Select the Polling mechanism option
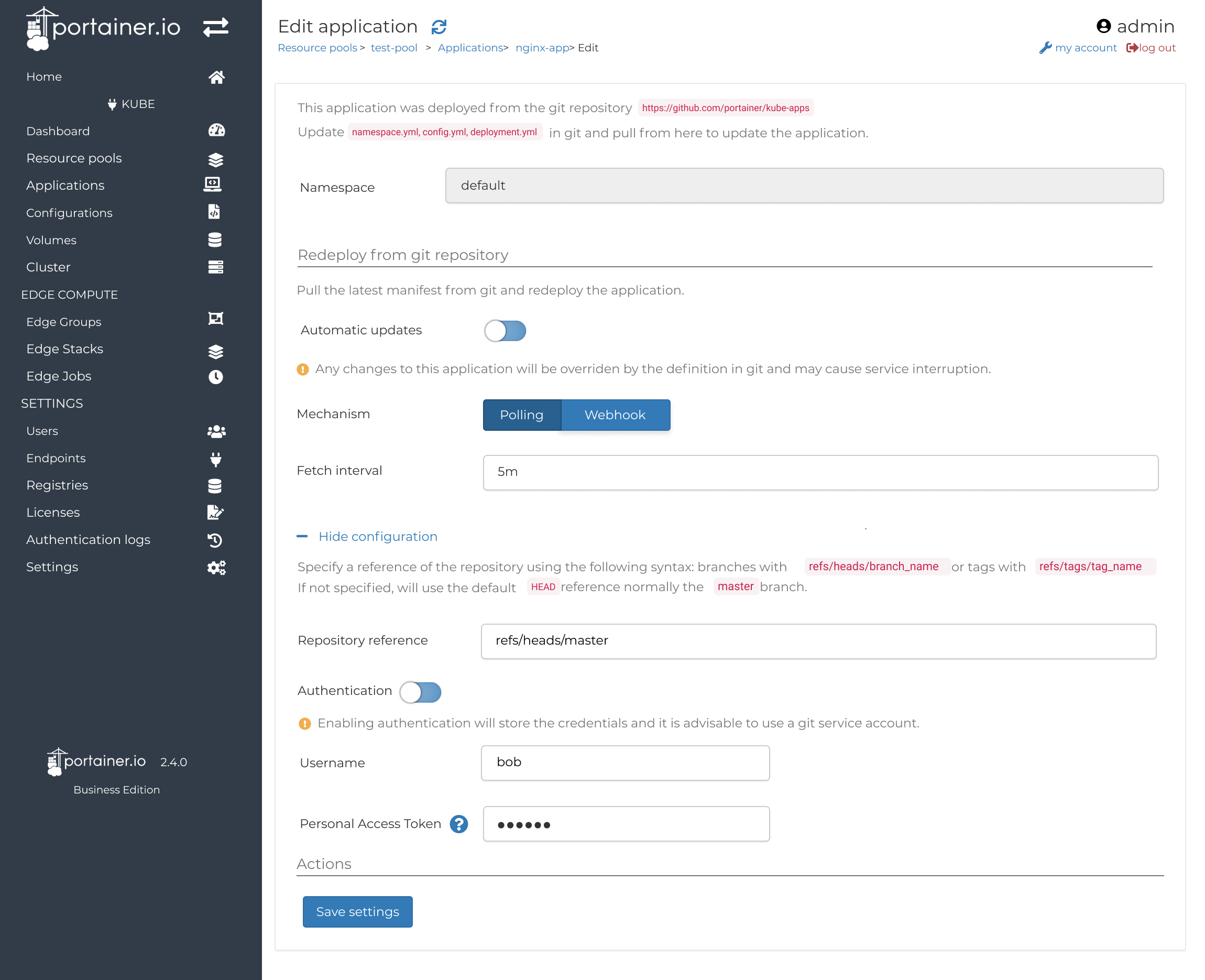The width and height of the screenshot is (1205, 980). (521, 415)
